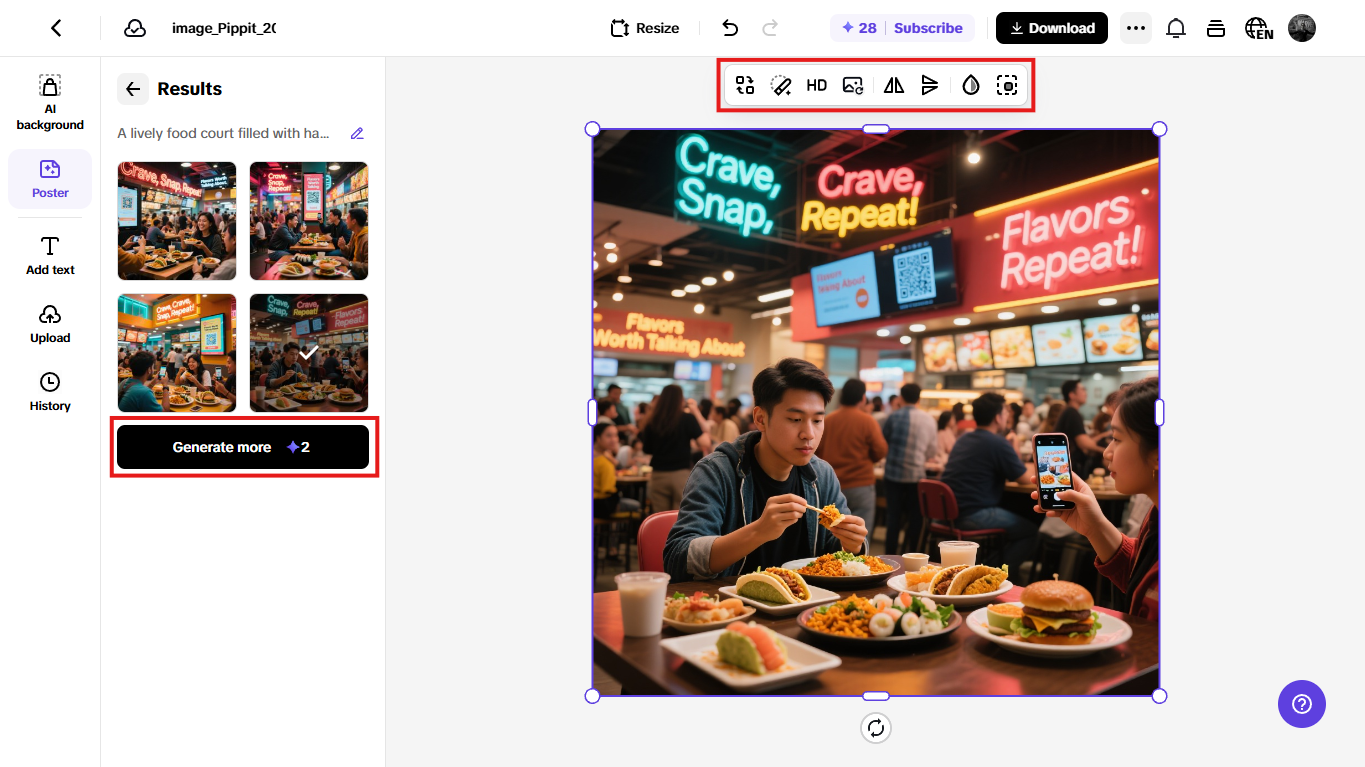Open the Upload panel
Image resolution: width=1365 pixels, height=767 pixels.
(x=50, y=323)
